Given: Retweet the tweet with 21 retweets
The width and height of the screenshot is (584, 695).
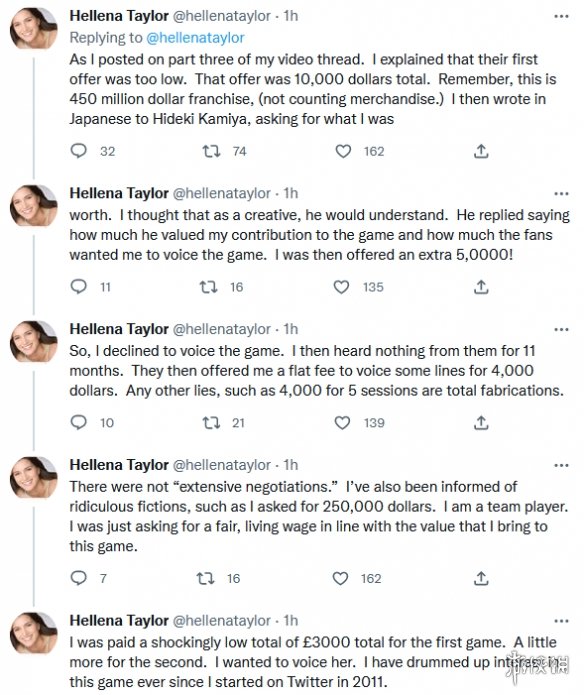Looking at the screenshot, I should click(x=211, y=423).
